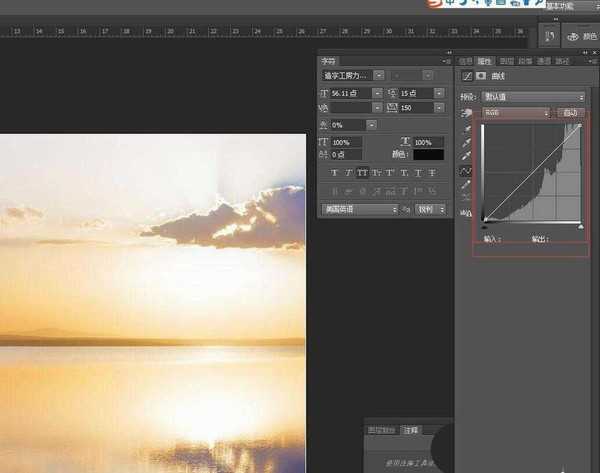The width and height of the screenshot is (600, 473).
Task: Click the curves adjustment icon in header
Action: click(x=466, y=76)
